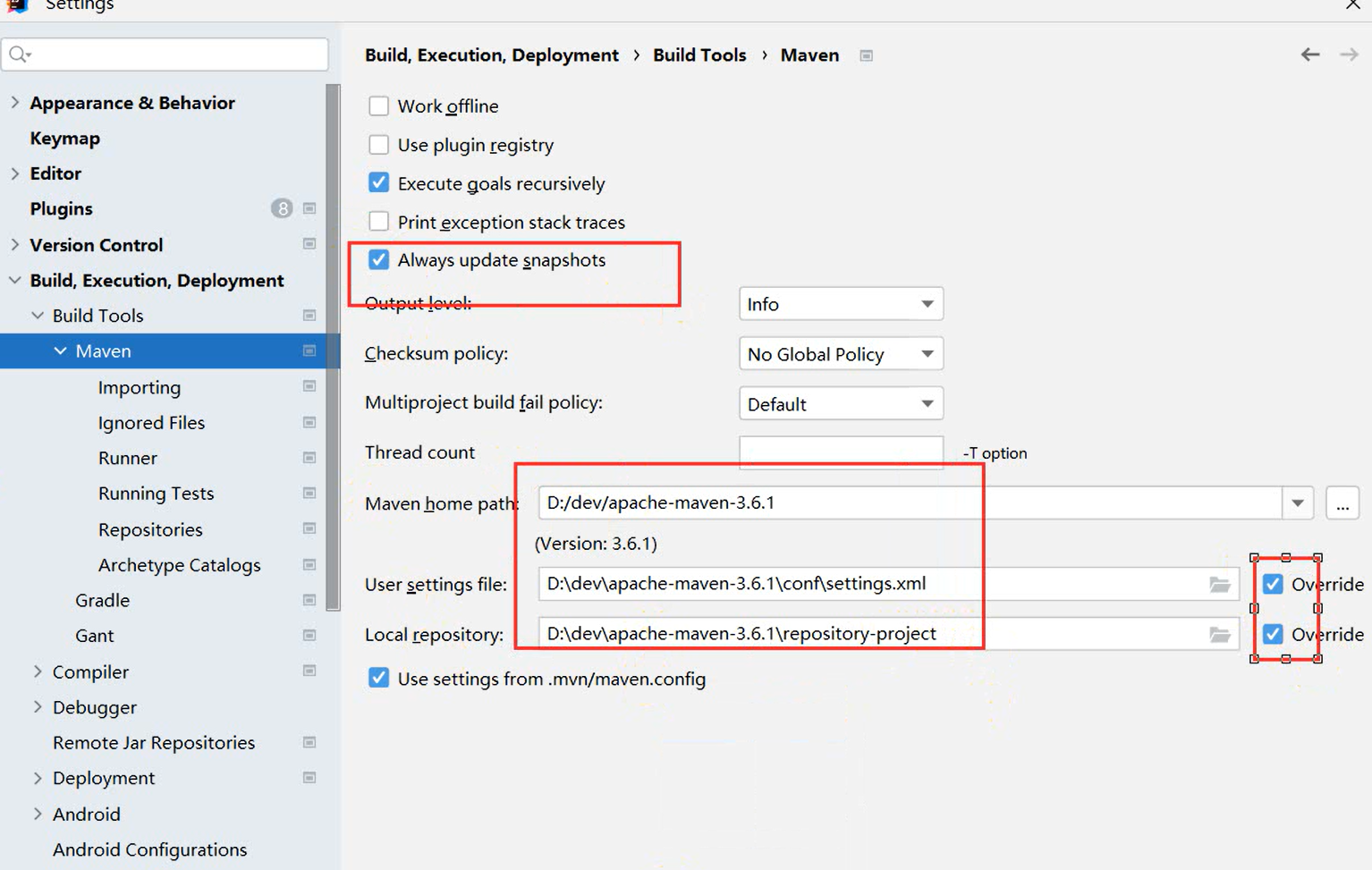Viewport: 1372px width, 870px height.
Task: Expand Version Control section
Action: (x=15, y=244)
